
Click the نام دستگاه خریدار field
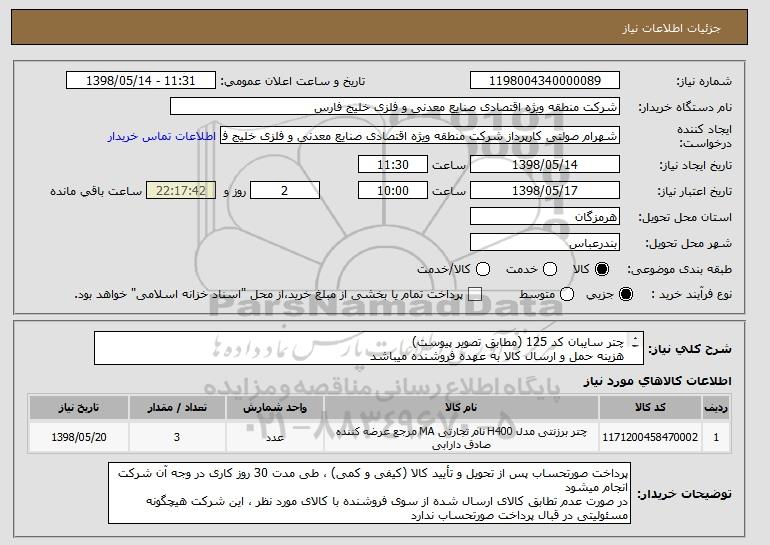(395, 107)
